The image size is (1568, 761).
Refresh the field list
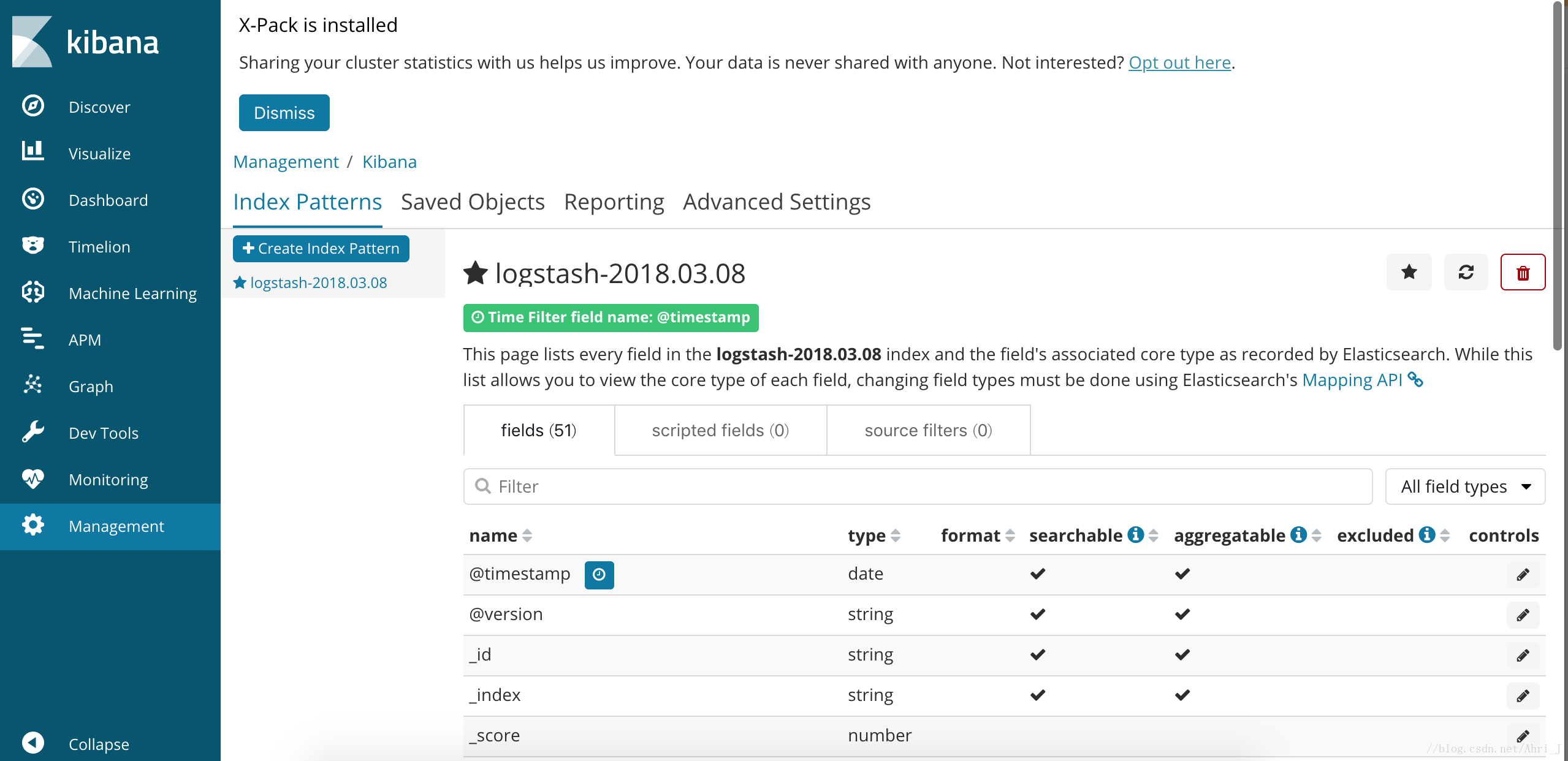click(1466, 272)
